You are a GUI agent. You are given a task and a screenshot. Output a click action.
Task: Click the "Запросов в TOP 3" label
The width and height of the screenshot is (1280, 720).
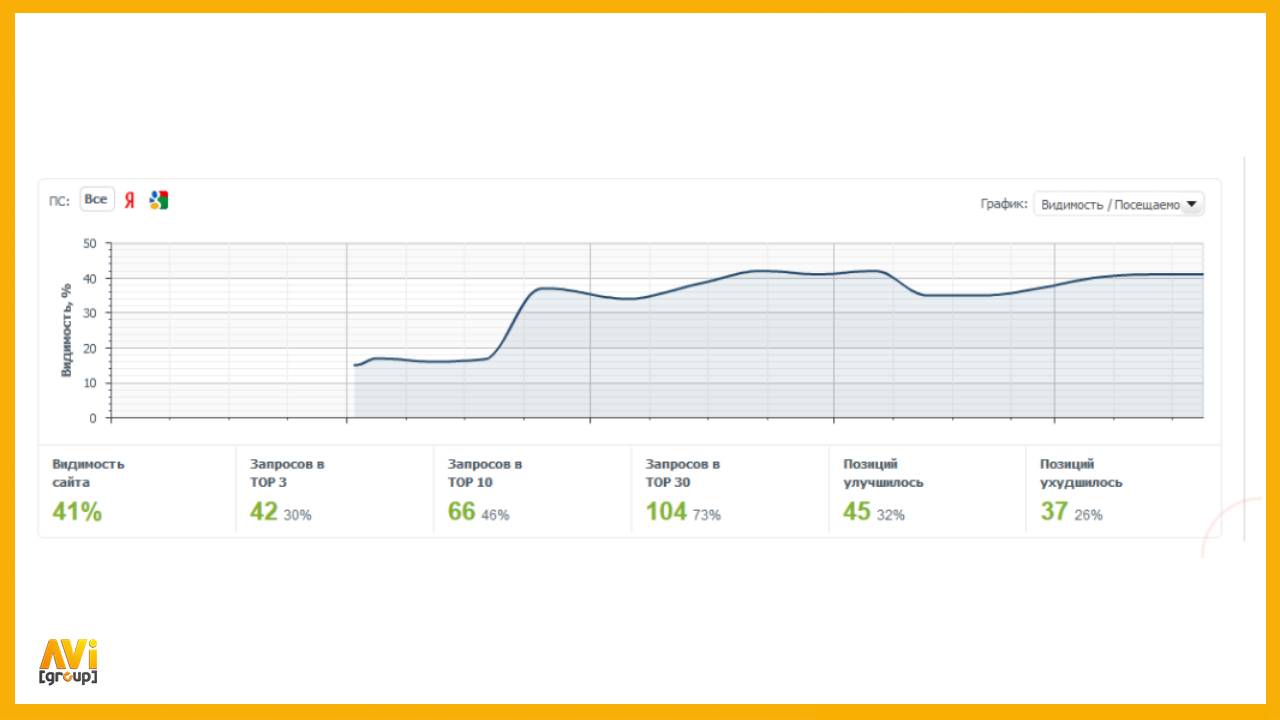click(x=287, y=473)
